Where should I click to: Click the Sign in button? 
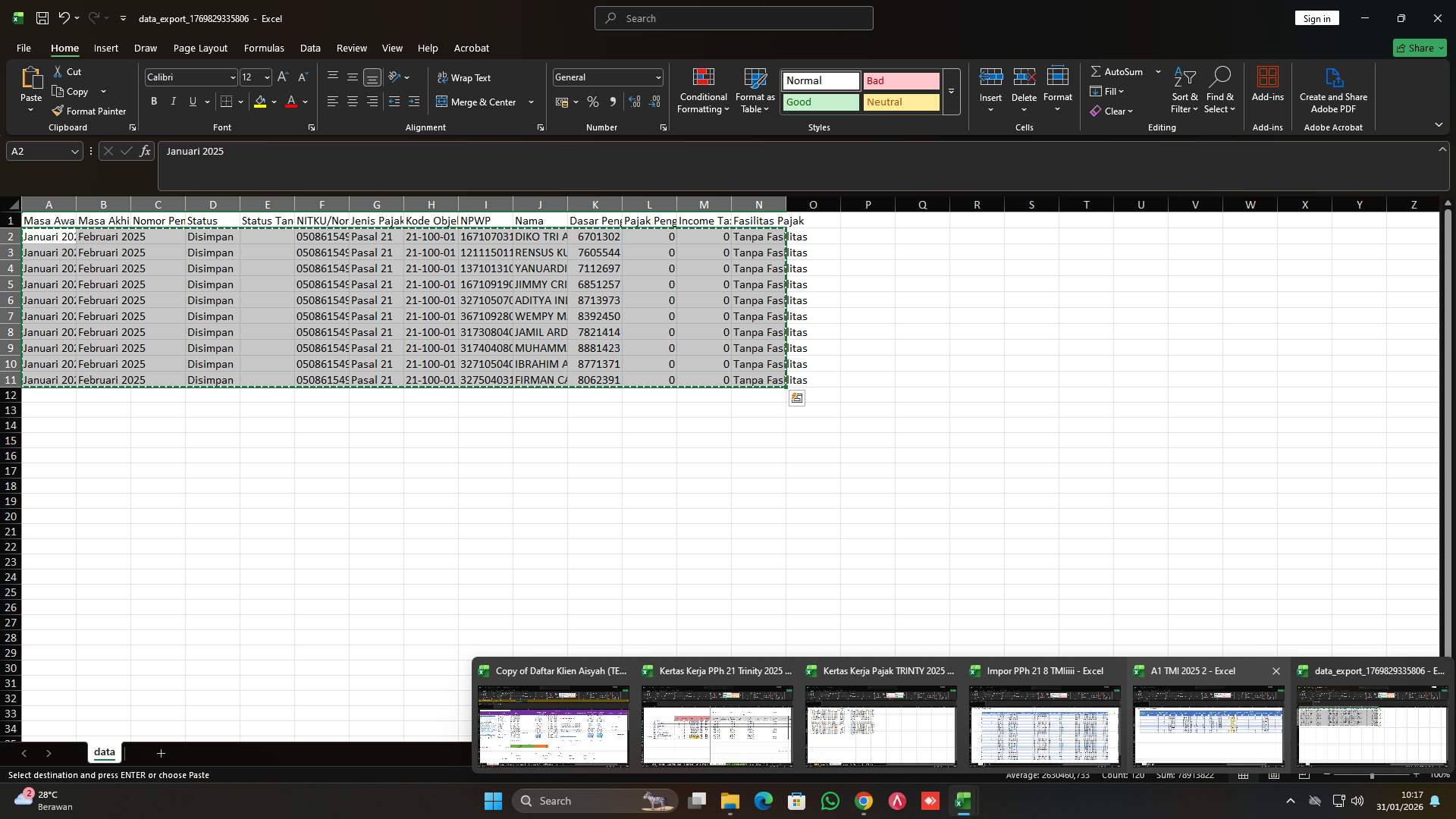[x=1316, y=17]
